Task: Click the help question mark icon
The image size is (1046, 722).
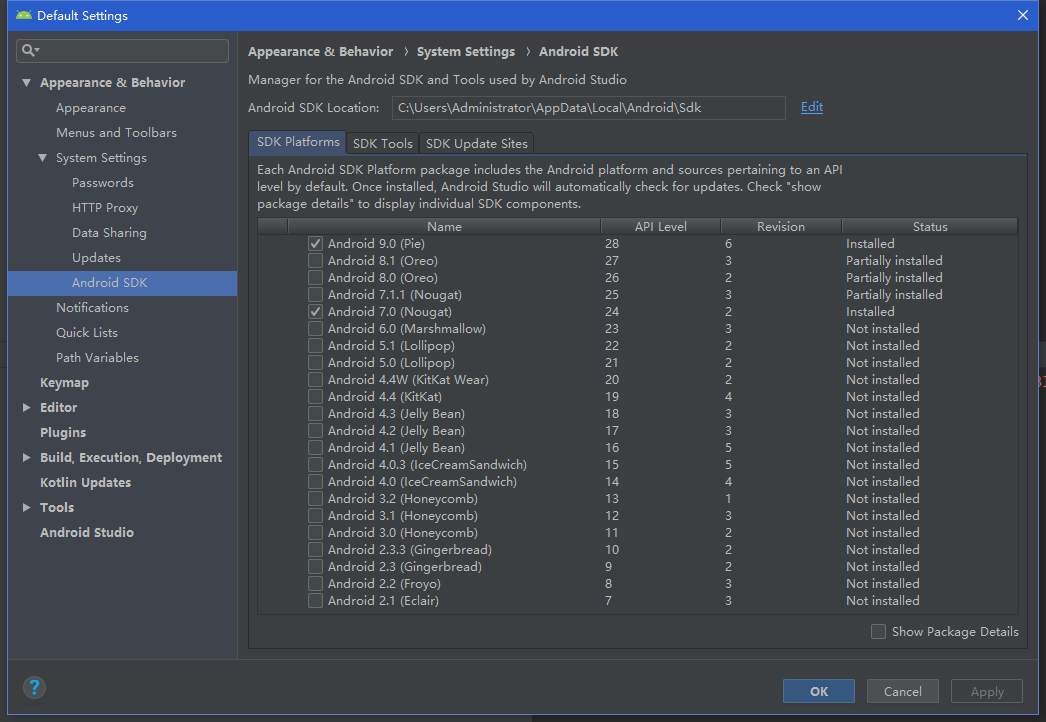Action: point(34,687)
